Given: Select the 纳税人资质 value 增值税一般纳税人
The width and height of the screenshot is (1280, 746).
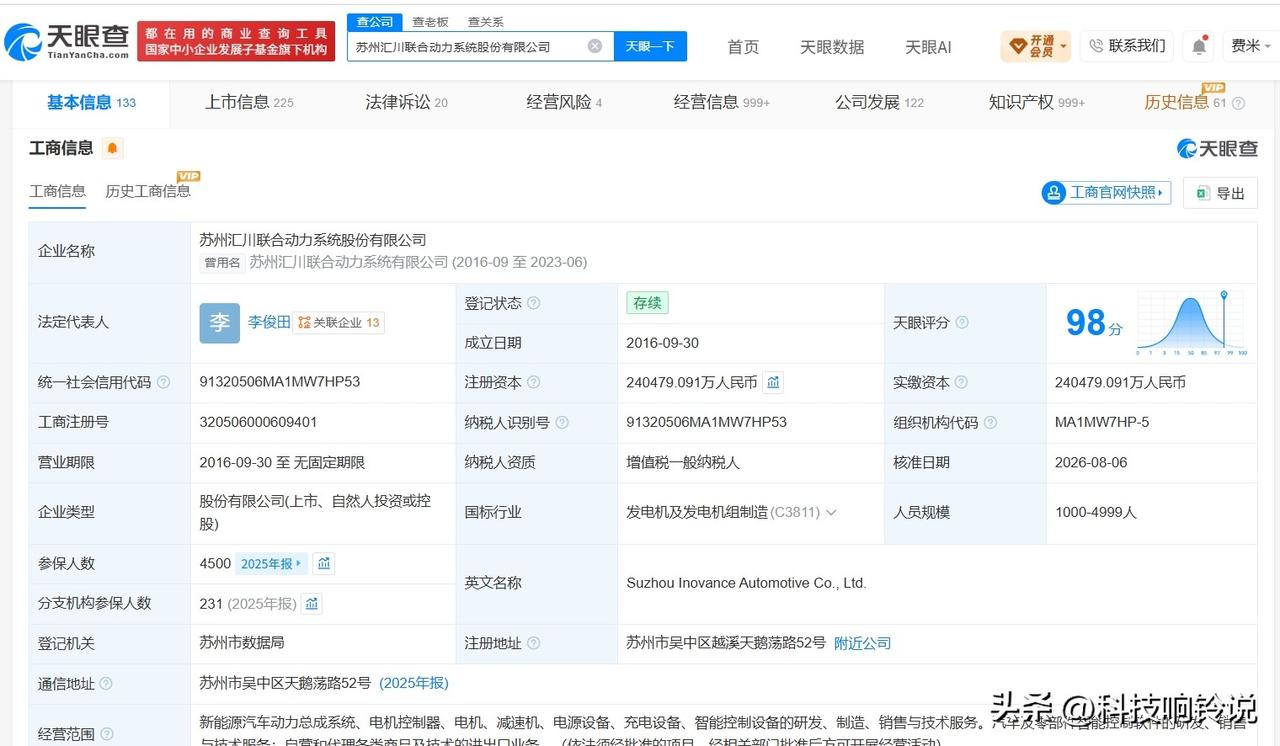Looking at the screenshot, I should [683, 462].
